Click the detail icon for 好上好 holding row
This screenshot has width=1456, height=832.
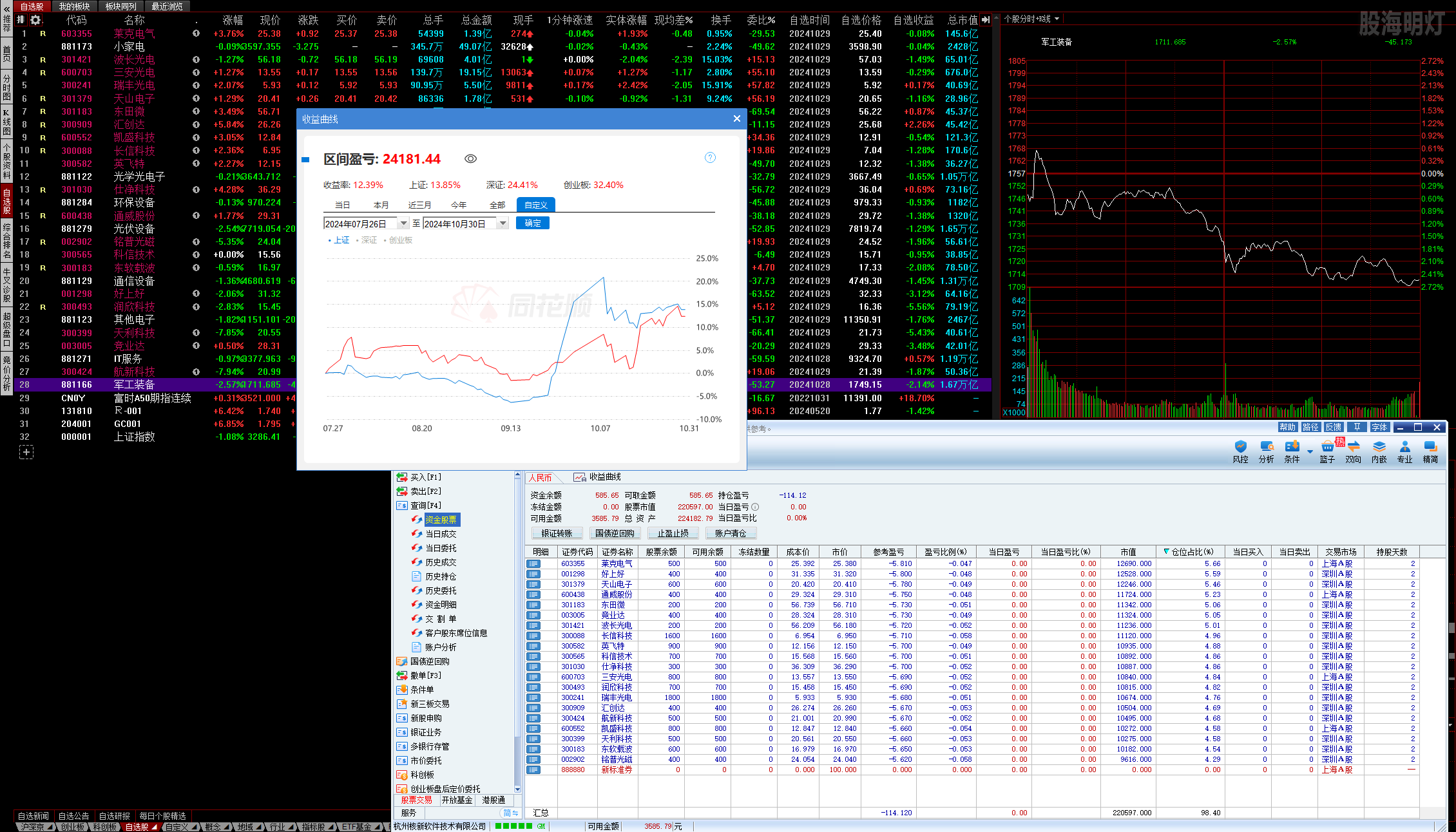click(x=533, y=574)
